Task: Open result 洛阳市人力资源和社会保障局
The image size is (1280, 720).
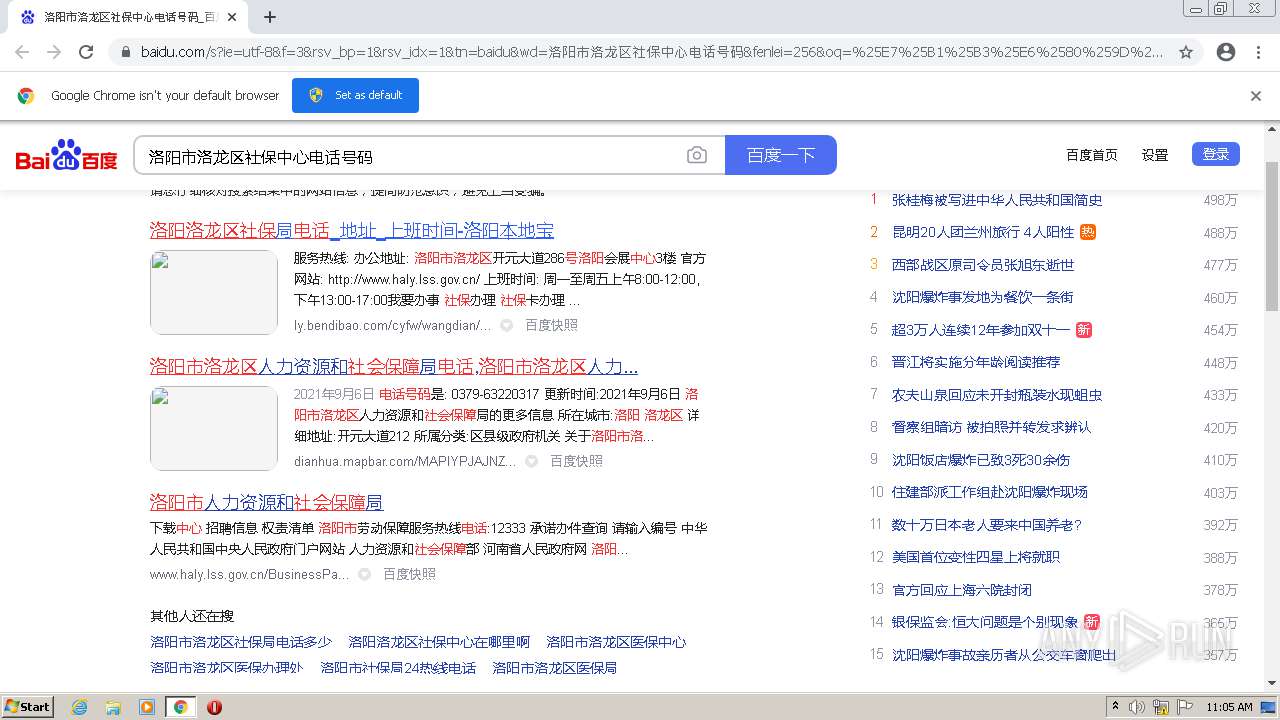Action: 267,503
